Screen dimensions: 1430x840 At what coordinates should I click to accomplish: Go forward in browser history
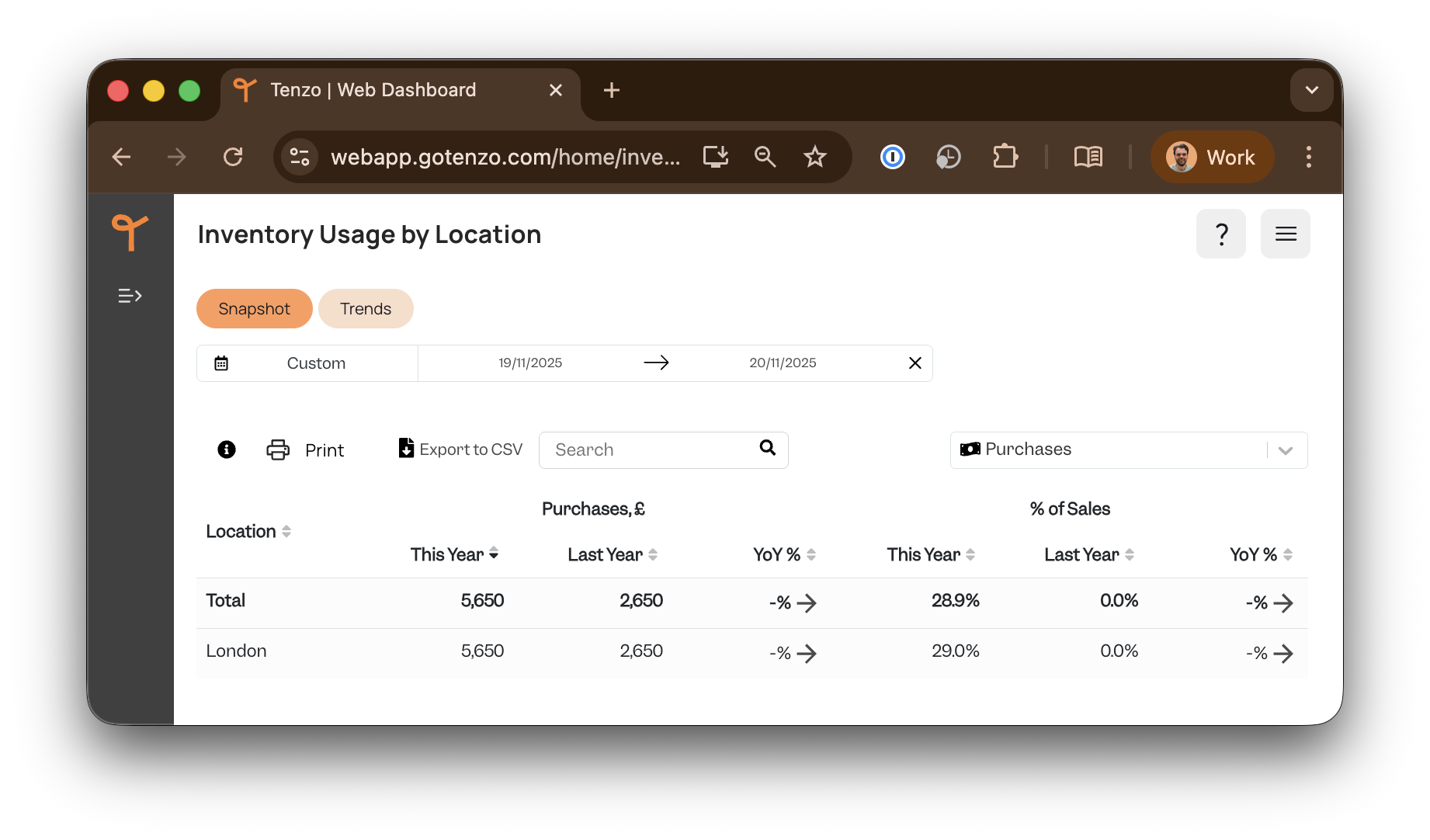pos(177,157)
